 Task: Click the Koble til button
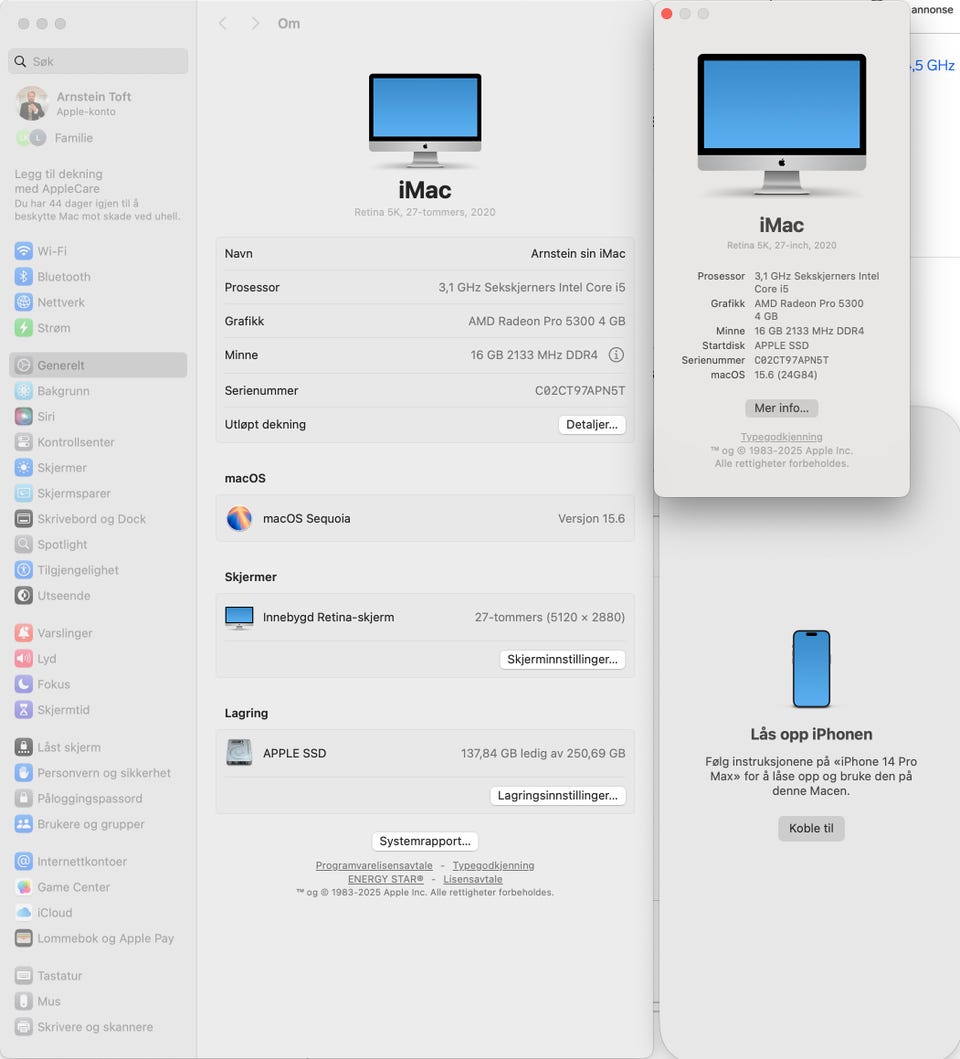click(x=811, y=829)
